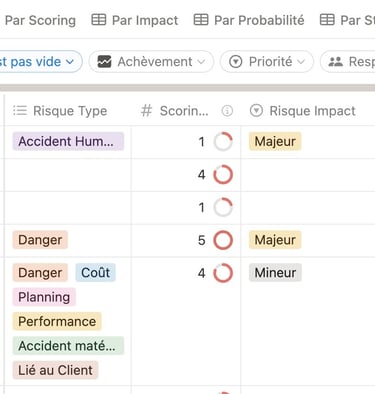The height and width of the screenshot is (394, 375).
Task: Click the Risque Type column header
Action: (68, 111)
